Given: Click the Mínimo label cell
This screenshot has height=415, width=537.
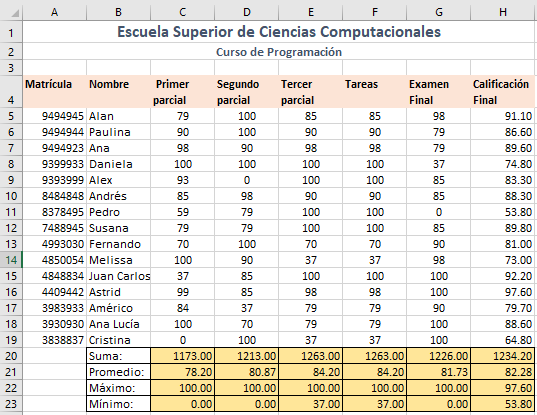Looking at the screenshot, I should tap(118, 404).
